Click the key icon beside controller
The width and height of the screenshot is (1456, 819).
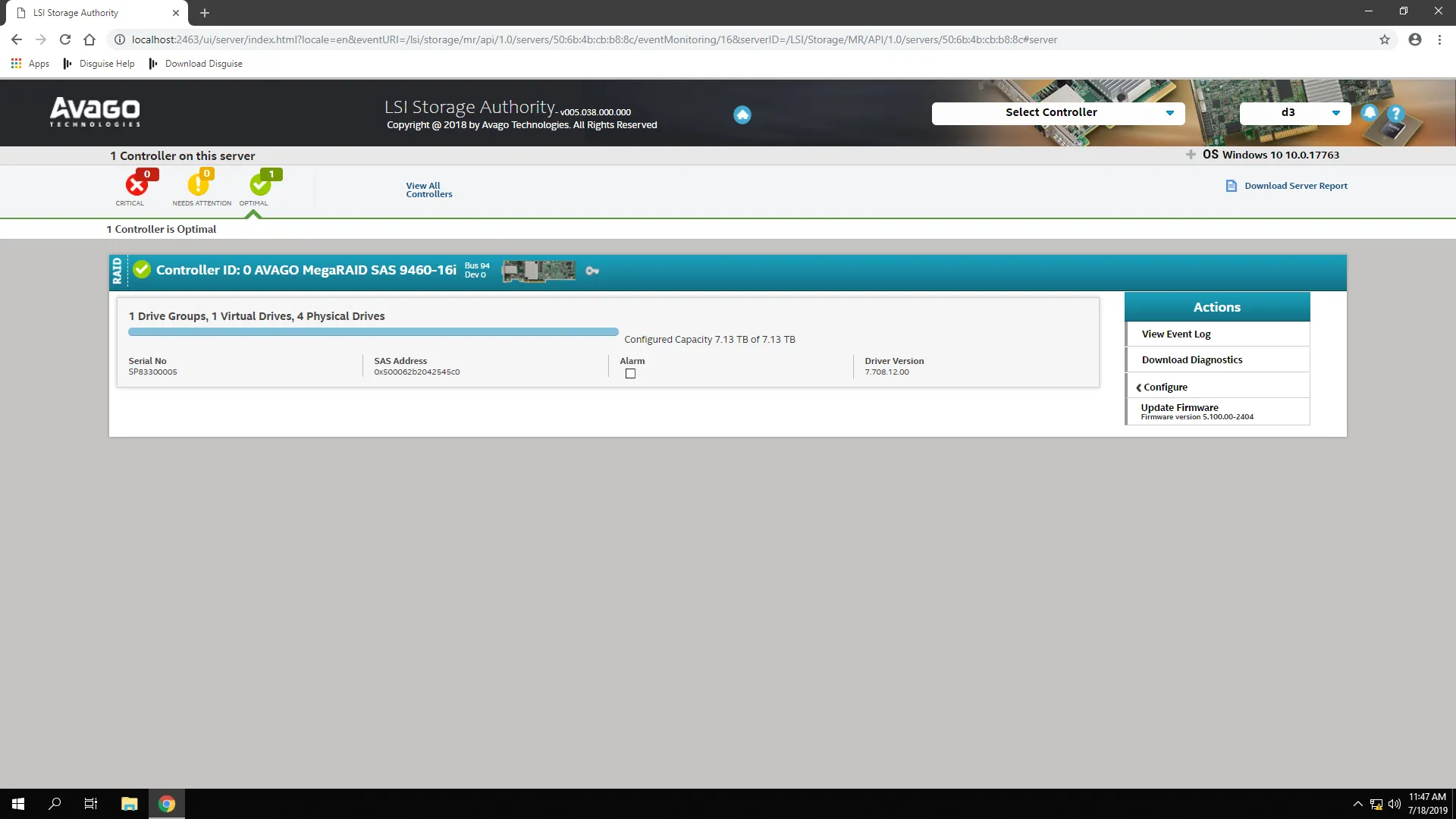click(592, 271)
